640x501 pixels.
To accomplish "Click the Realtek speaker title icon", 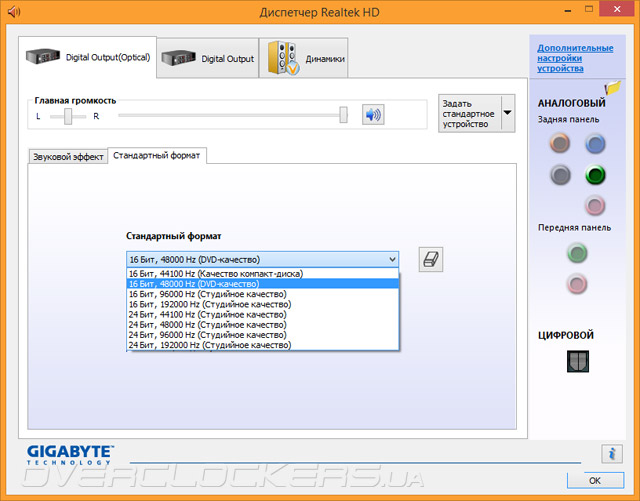I will tap(14, 12).
